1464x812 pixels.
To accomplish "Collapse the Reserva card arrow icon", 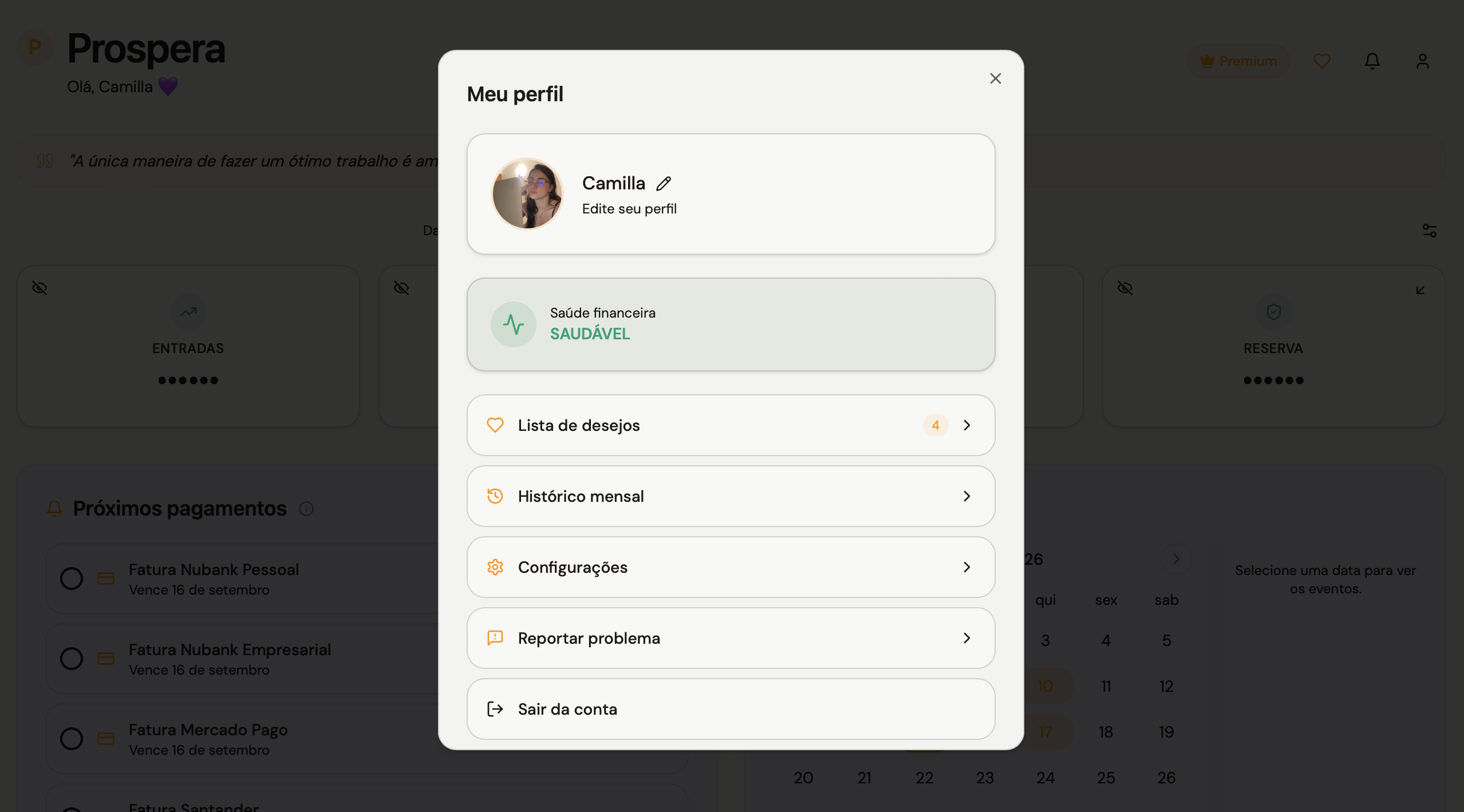I will [1420, 290].
